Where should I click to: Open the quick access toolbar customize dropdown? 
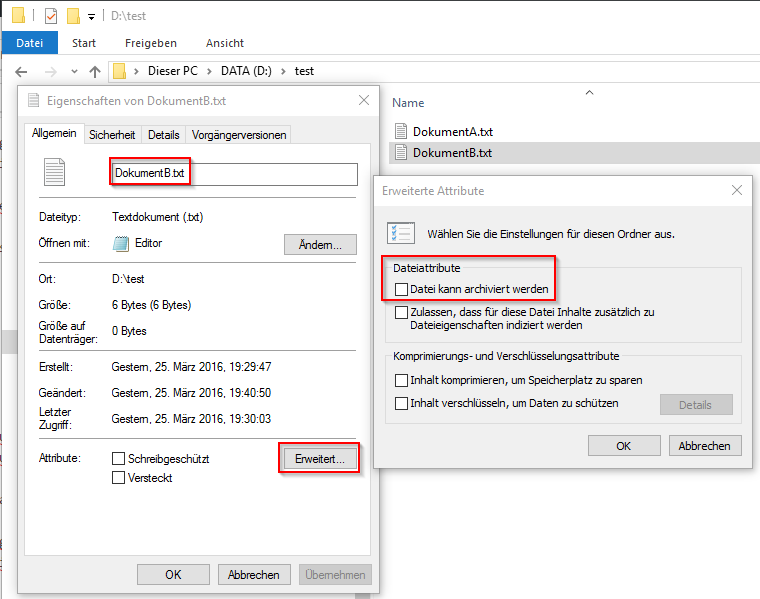tap(91, 17)
